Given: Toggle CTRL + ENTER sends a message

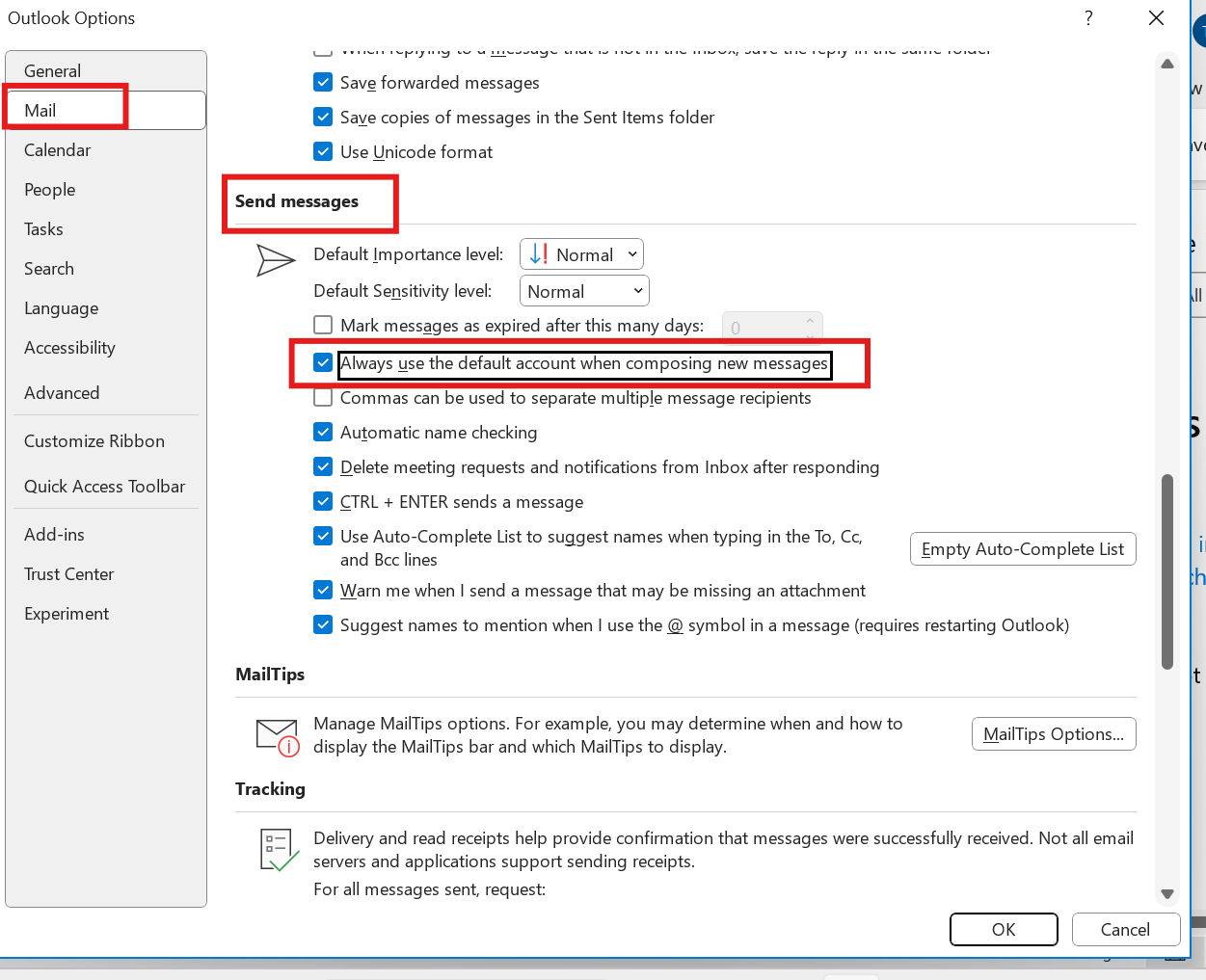Looking at the screenshot, I should 323,502.
